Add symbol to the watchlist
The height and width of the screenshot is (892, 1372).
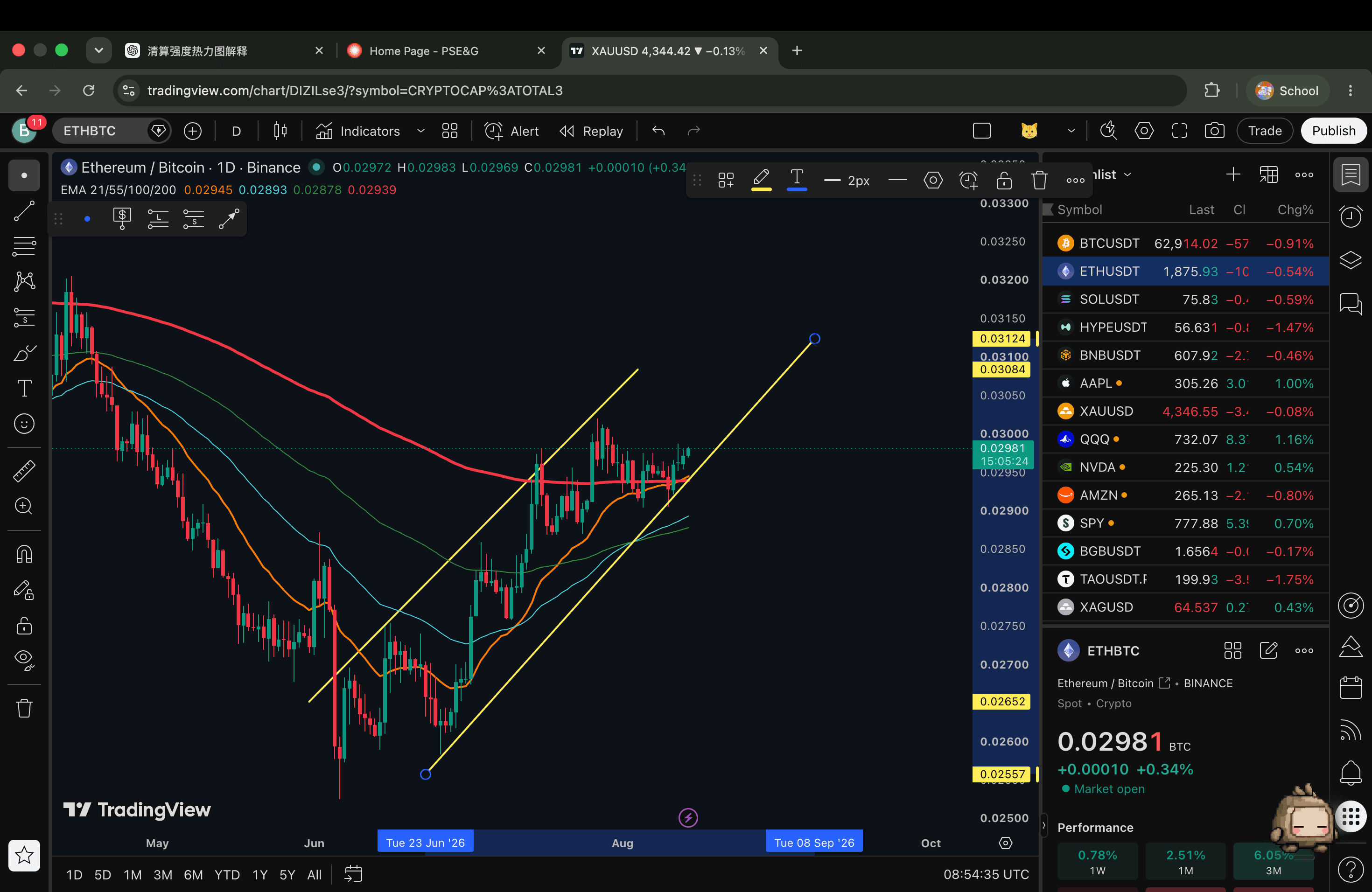[1232, 174]
